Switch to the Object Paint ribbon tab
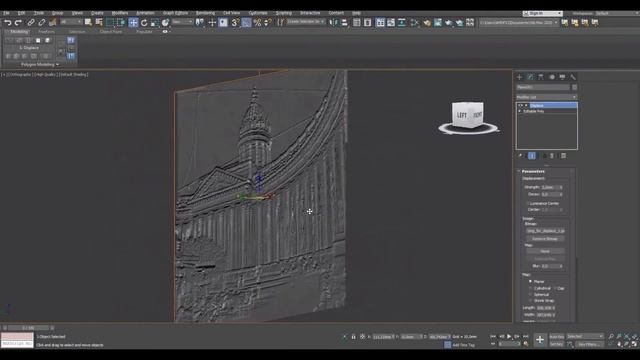This screenshot has width=640, height=360. coord(111,32)
